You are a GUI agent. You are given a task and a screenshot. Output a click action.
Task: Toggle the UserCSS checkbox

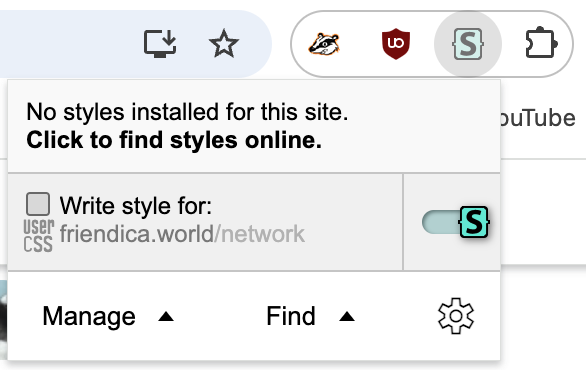click(x=38, y=204)
